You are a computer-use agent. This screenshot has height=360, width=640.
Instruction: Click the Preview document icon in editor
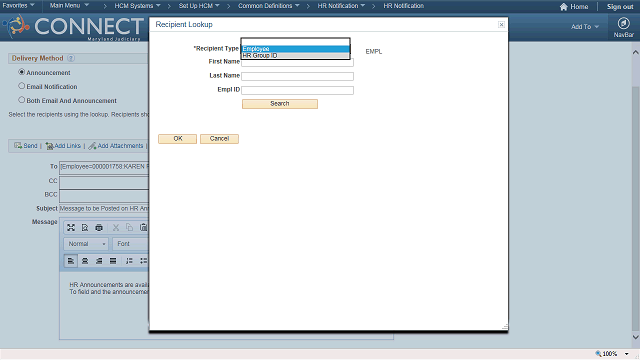[85, 228]
